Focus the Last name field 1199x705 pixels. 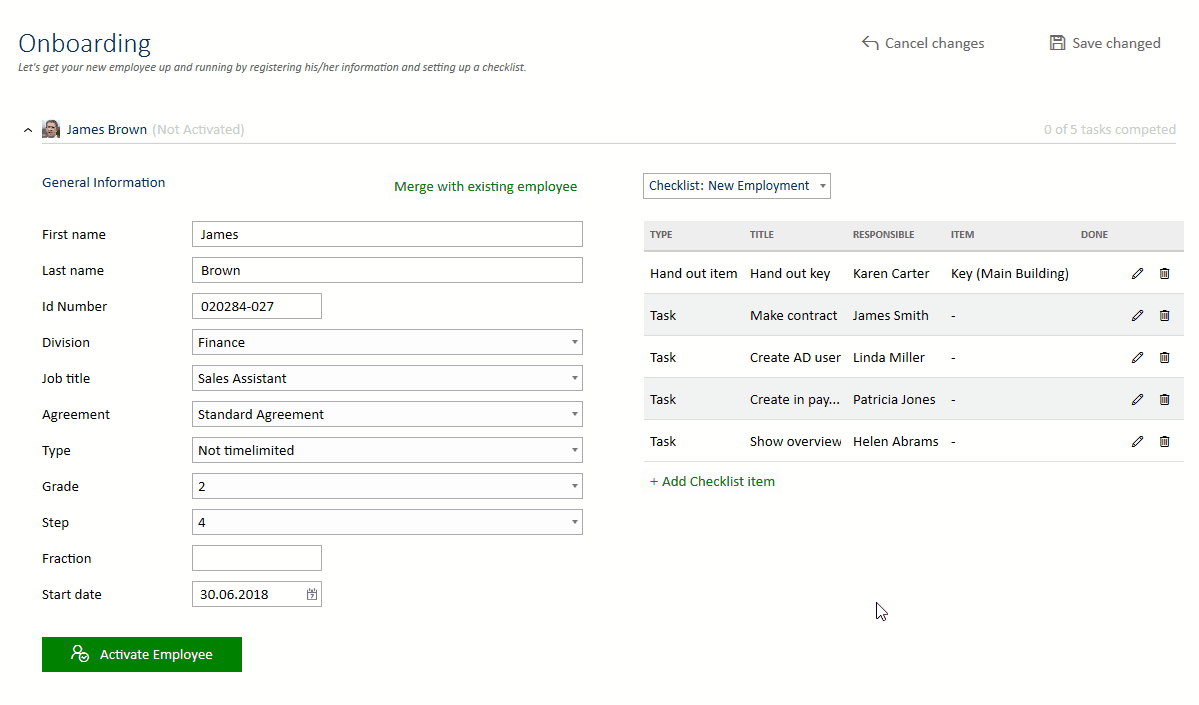pyautogui.click(x=387, y=270)
